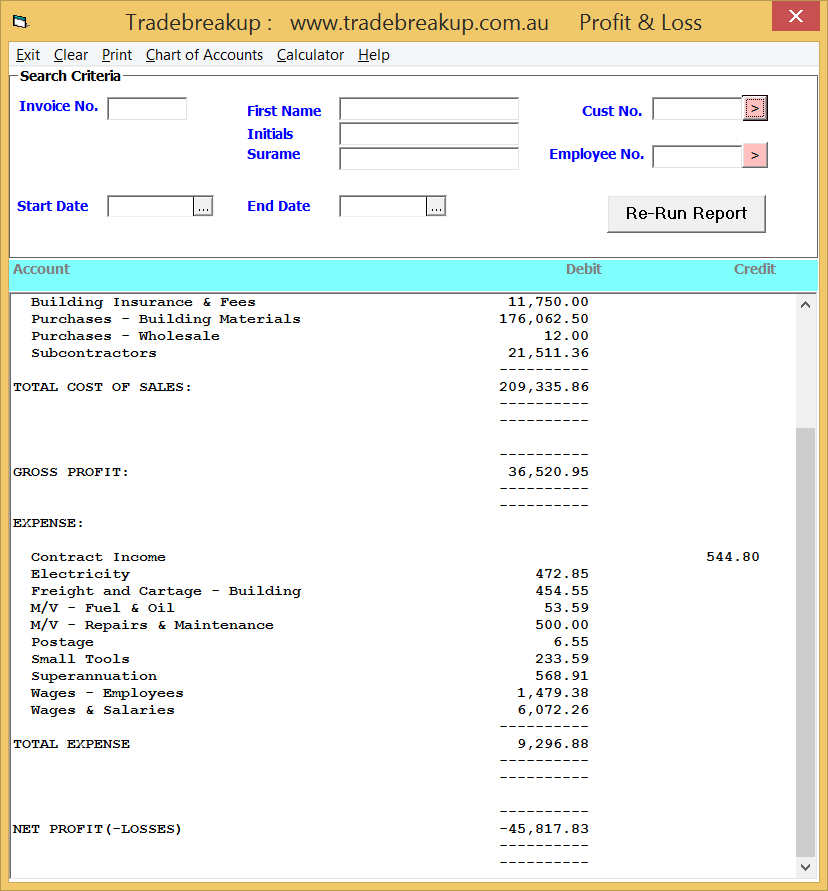Open the Employee No. lookup arrow button
The image size is (828, 891).
coord(755,155)
